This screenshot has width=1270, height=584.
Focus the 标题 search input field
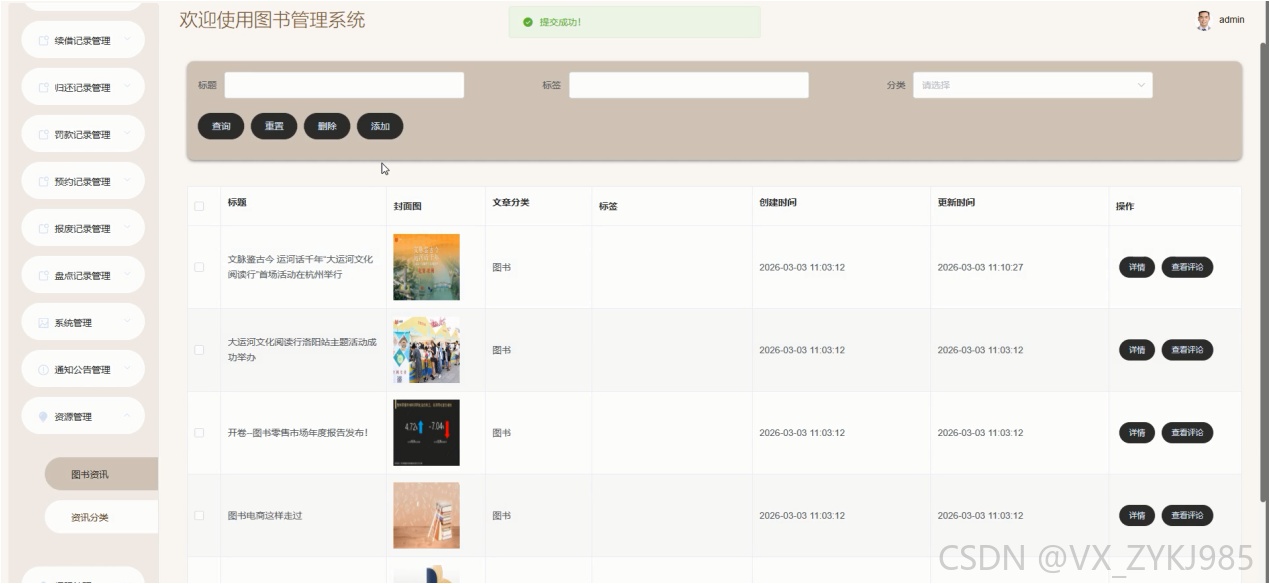tap(344, 85)
